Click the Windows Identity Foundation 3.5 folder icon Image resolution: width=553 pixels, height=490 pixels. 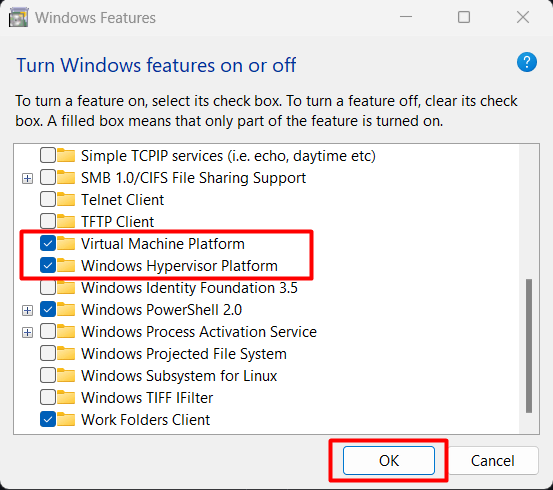pyautogui.click(x=66, y=288)
